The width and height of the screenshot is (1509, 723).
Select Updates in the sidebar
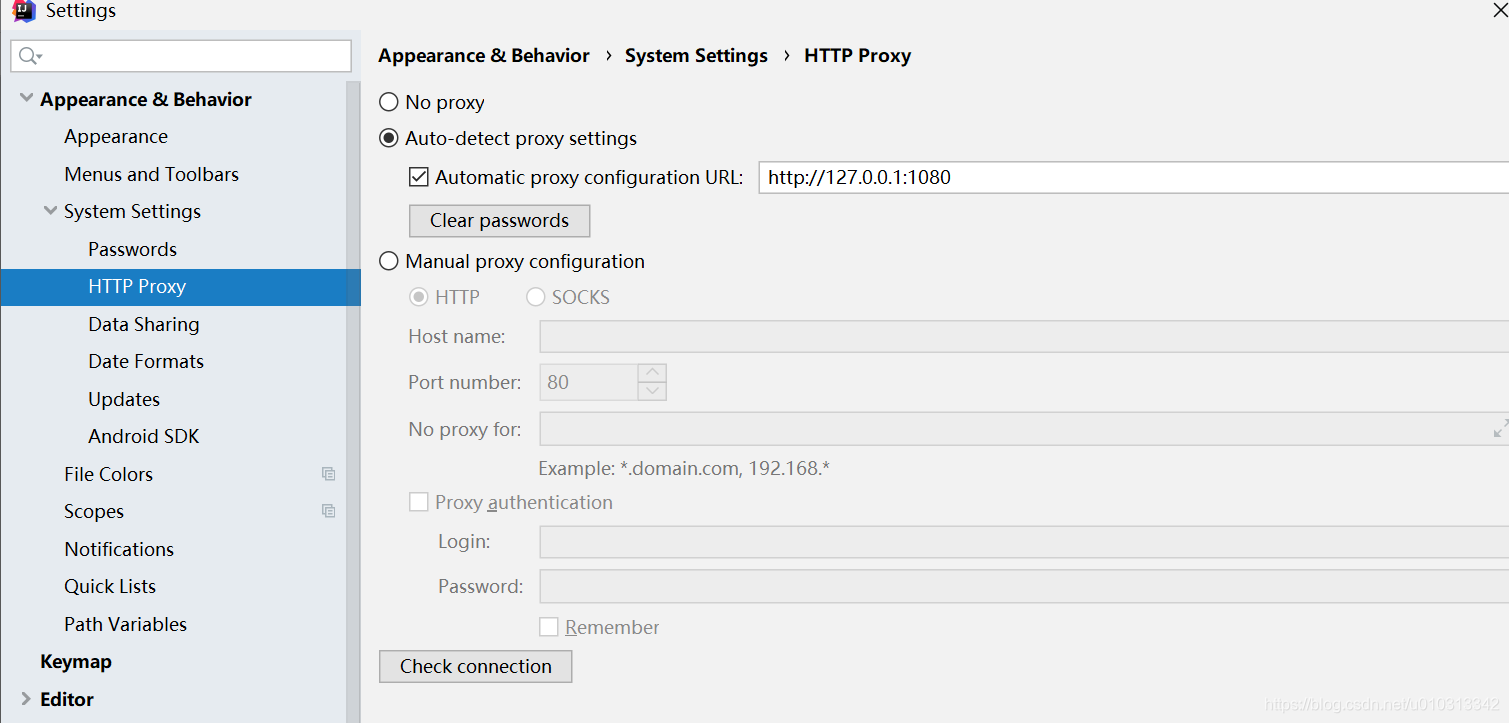pyautogui.click(x=123, y=398)
